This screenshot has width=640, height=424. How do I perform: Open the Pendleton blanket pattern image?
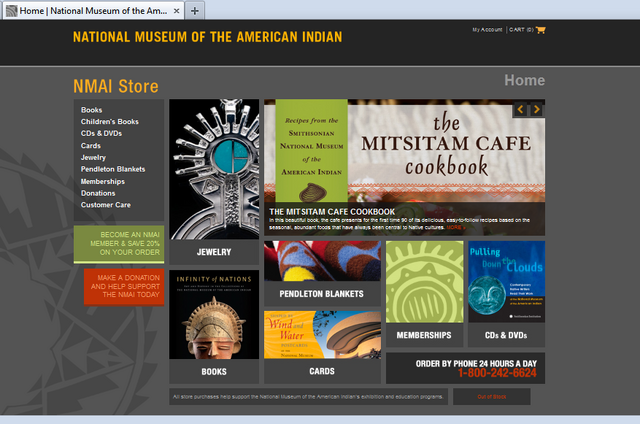click(322, 261)
